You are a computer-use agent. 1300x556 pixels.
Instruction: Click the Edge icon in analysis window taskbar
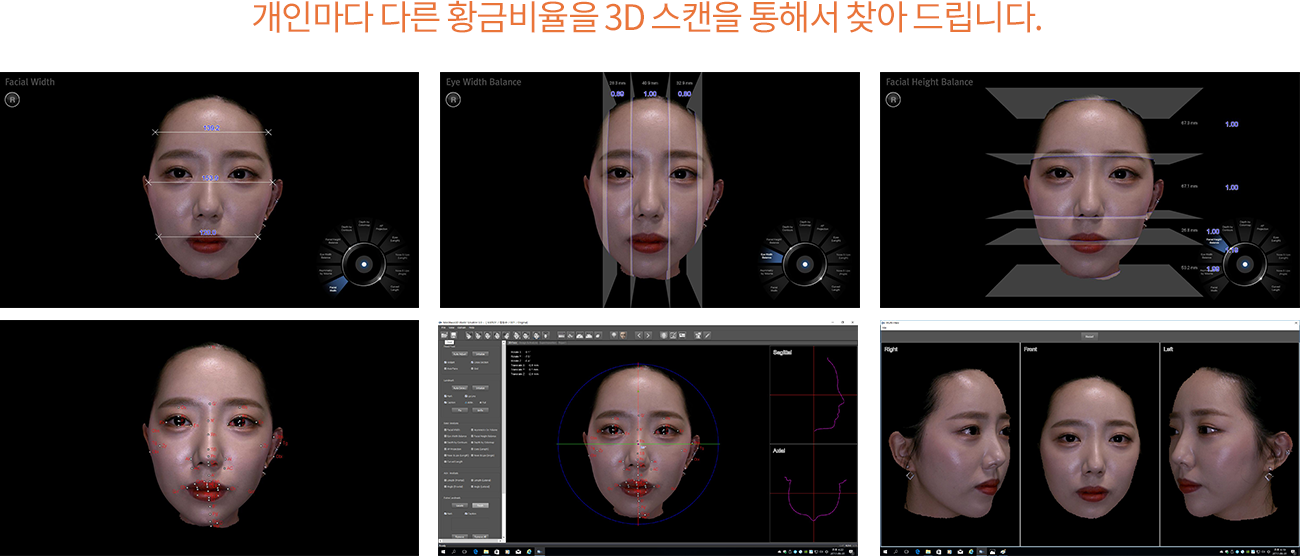click(x=475, y=551)
